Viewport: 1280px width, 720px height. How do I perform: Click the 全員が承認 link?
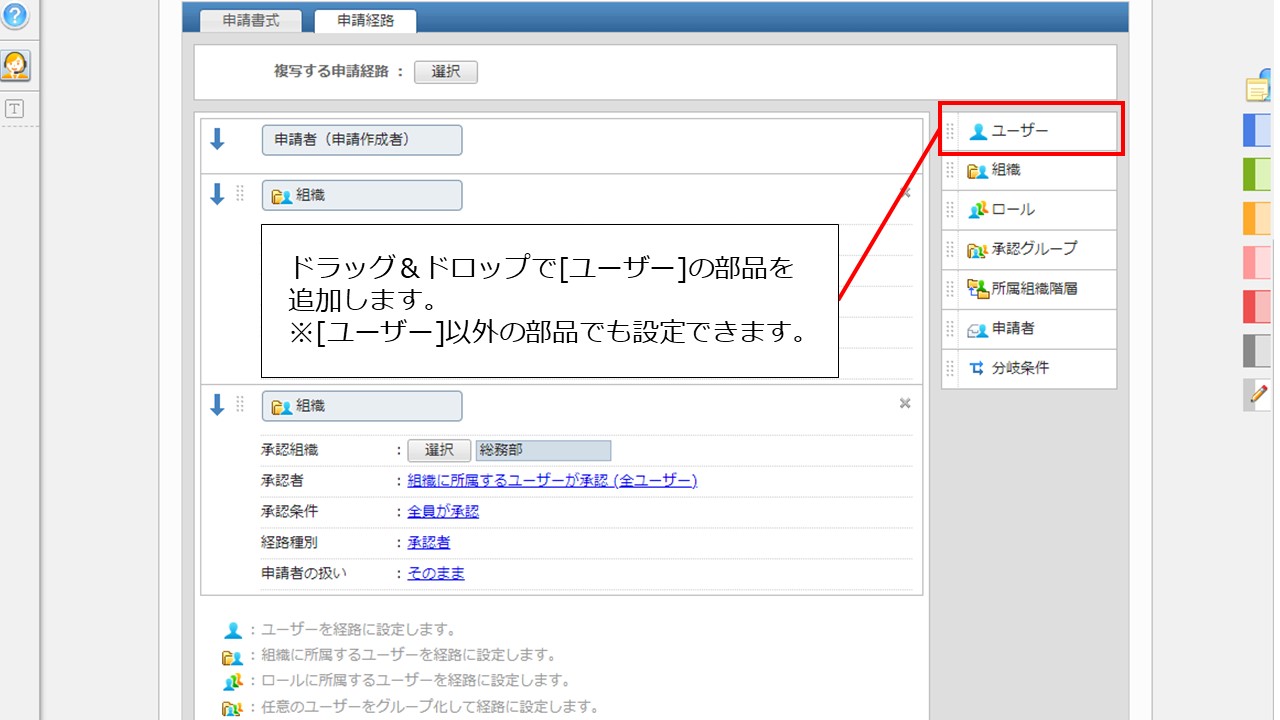(x=443, y=512)
